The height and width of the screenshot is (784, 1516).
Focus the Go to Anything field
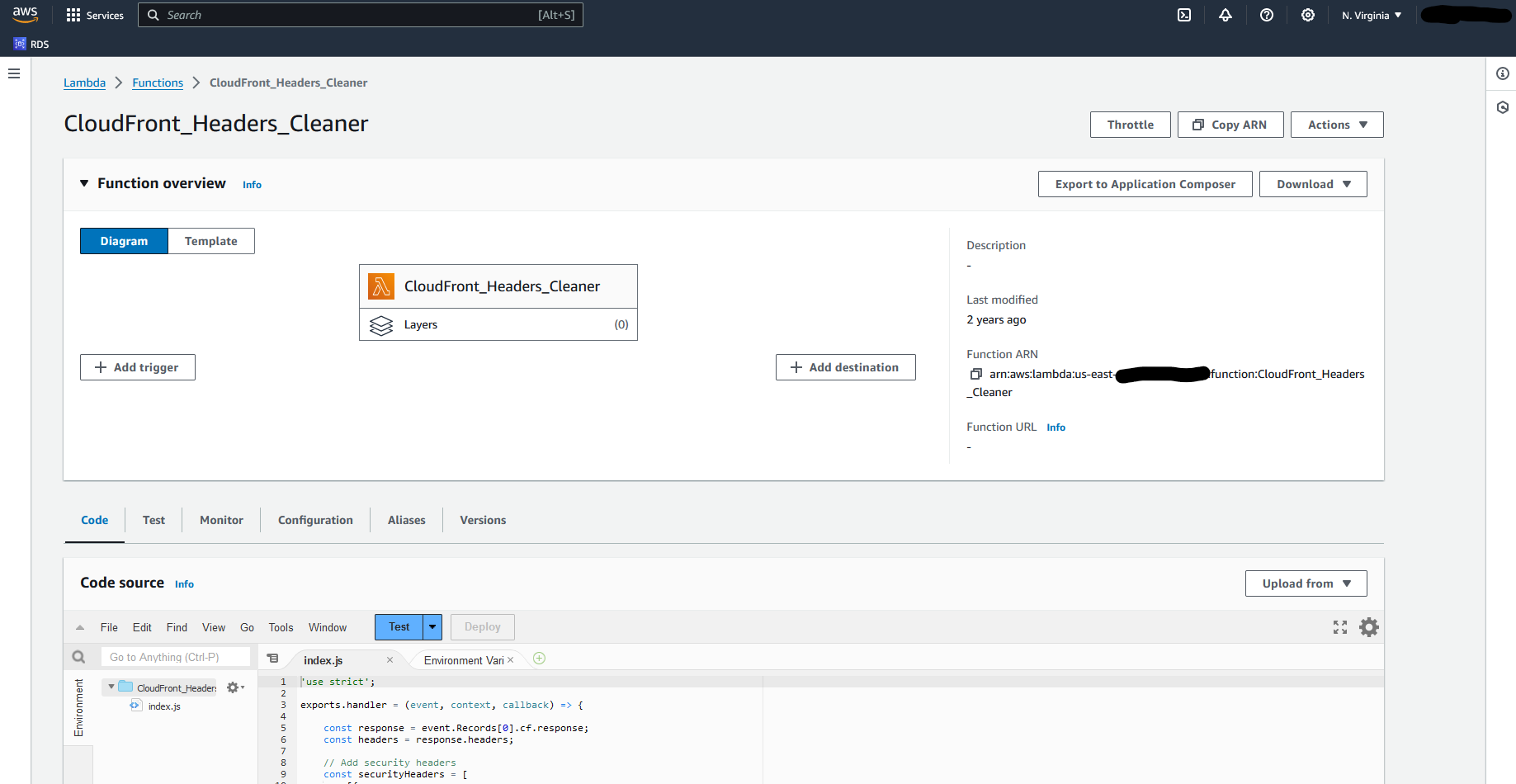coord(176,657)
